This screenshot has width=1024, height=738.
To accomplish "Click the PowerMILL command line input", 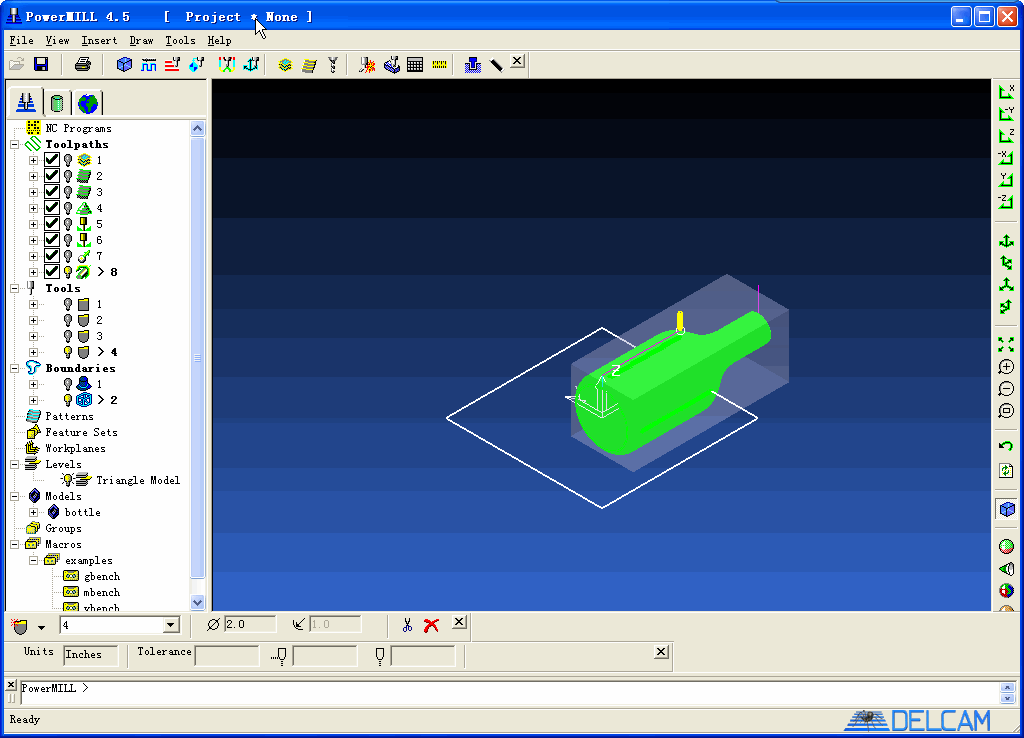I will tap(509, 693).
